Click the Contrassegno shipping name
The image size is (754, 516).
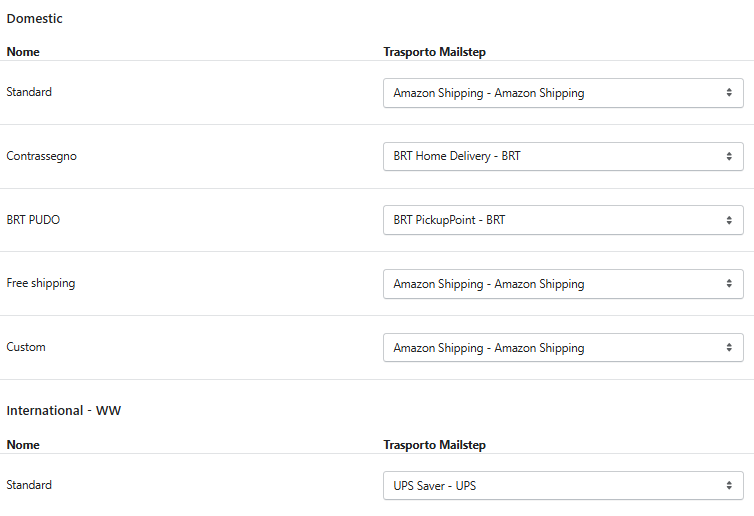41,156
